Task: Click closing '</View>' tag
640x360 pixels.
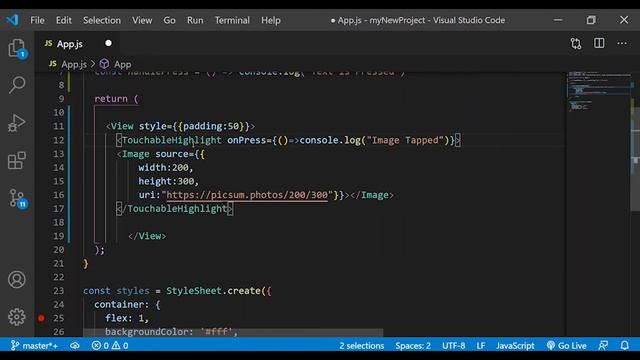Action: (147, 236)
